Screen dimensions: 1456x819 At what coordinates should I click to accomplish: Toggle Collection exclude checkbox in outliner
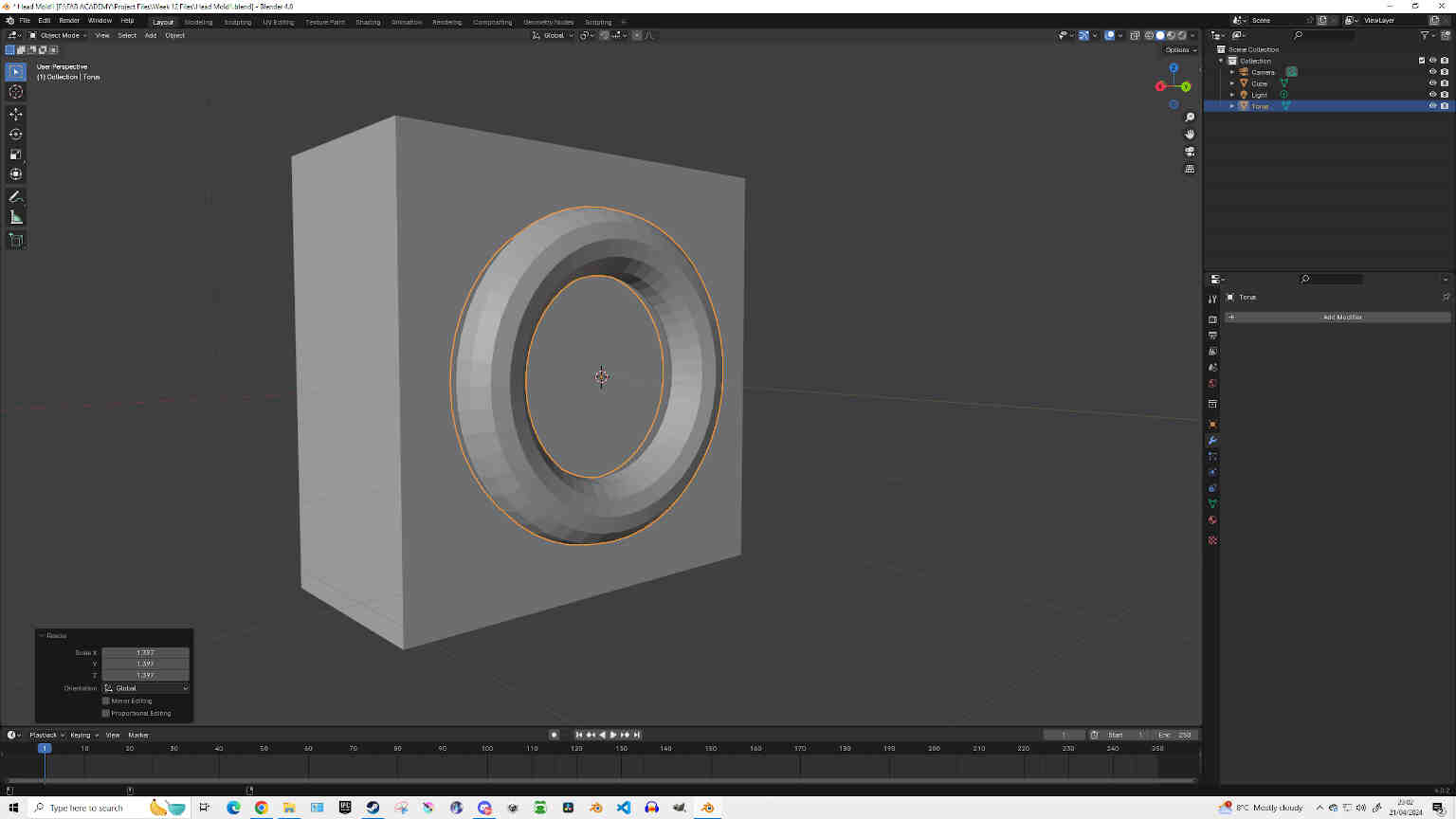1422,61
